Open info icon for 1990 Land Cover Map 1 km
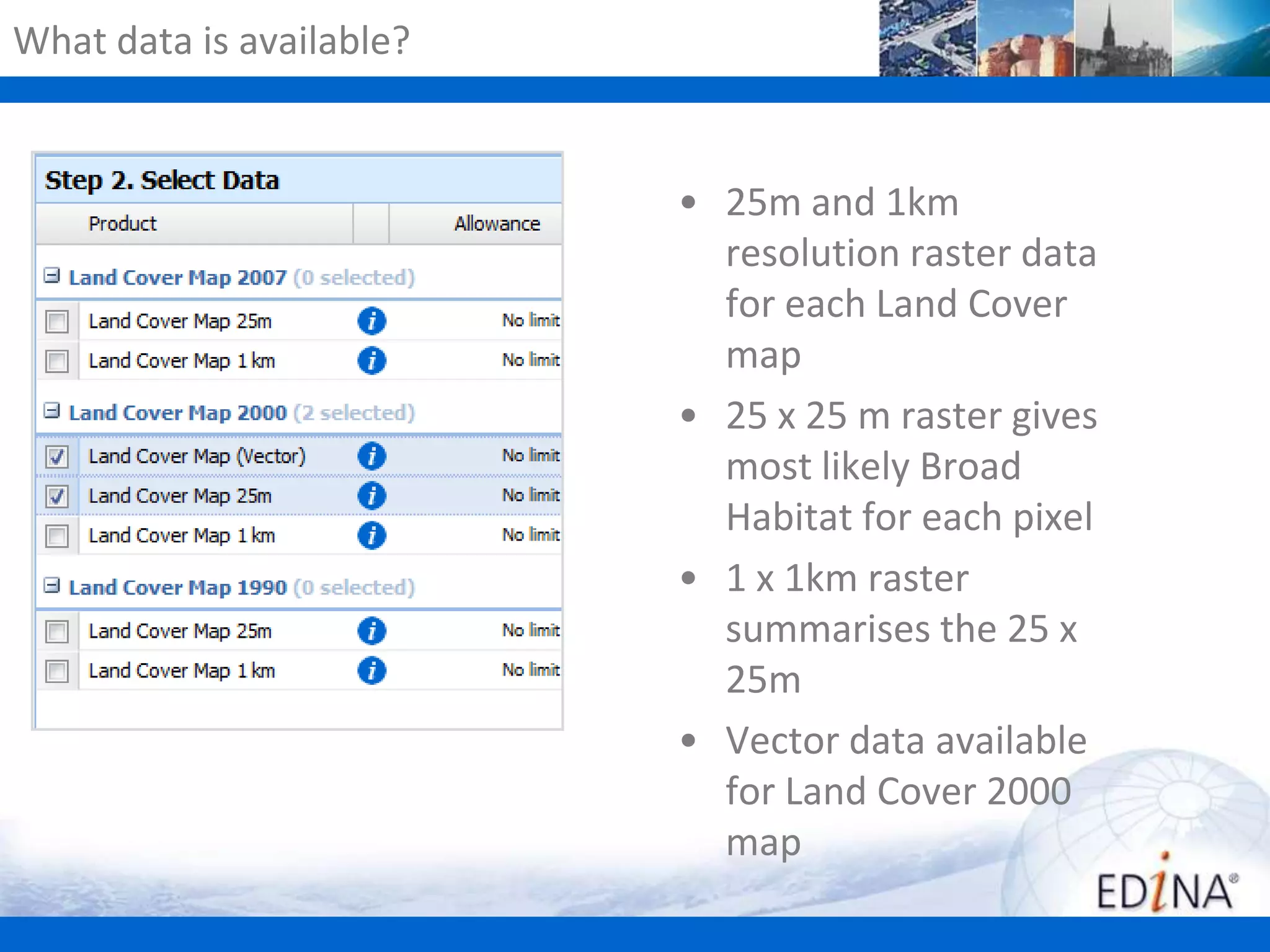The height and width of the screenshot is (952, 1270). coord(371,671)
